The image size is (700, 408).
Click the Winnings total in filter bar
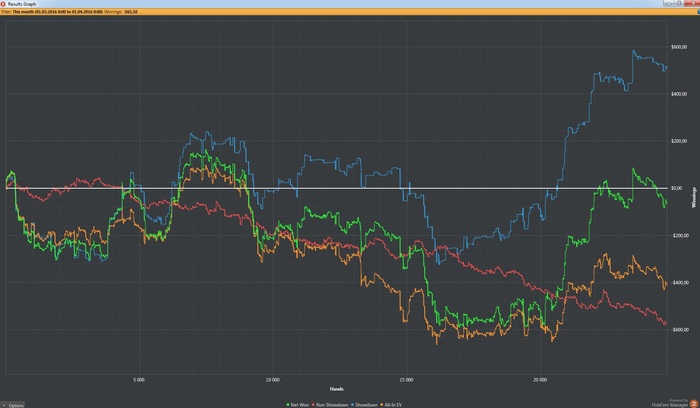tap(121, 12)
